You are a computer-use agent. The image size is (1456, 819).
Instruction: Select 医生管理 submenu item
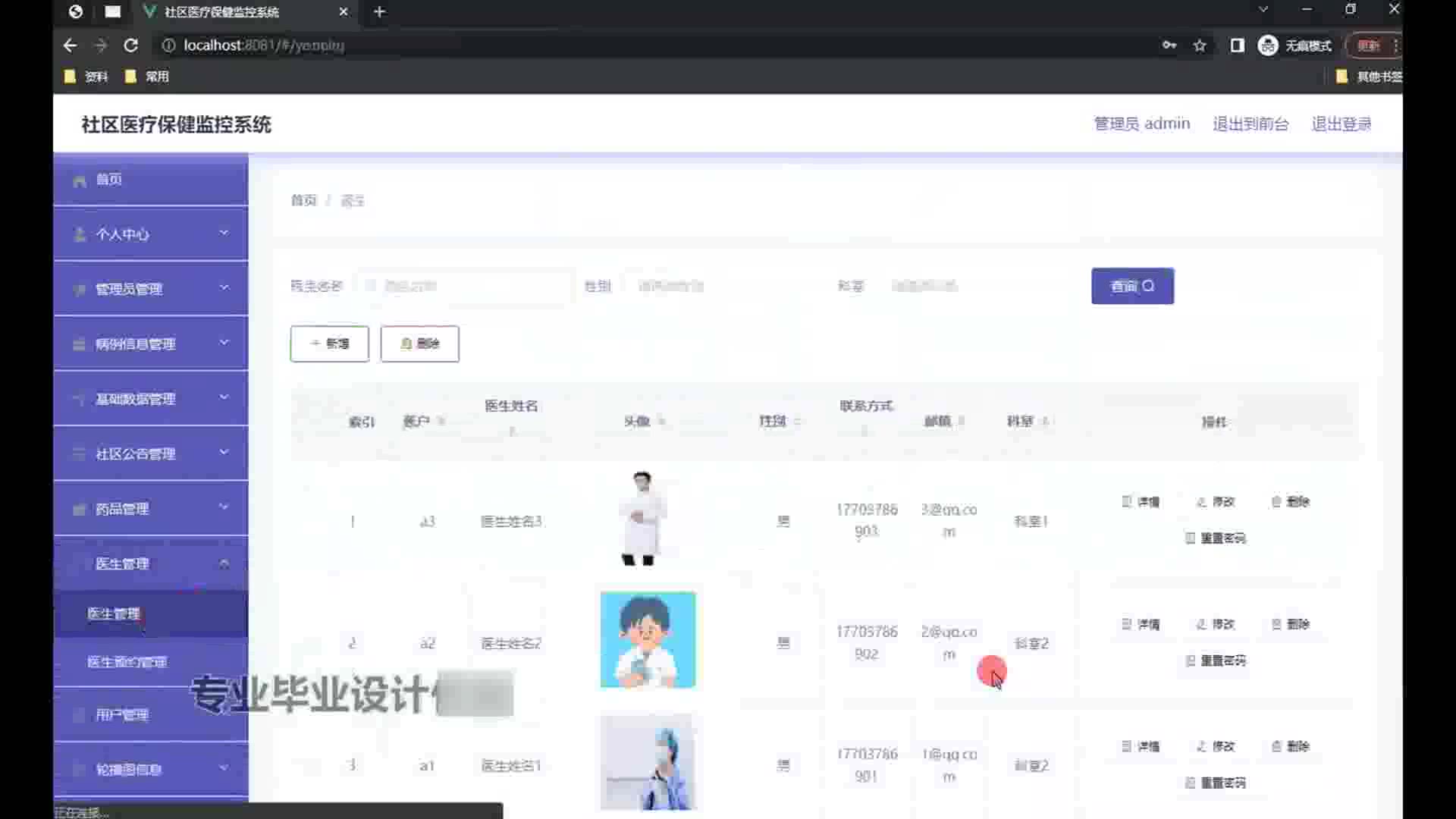pyautogui.click(x=151, y=613)
